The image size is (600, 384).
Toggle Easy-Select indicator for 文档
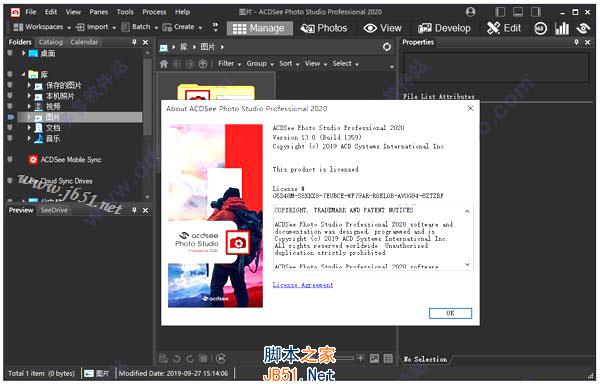pos(10,128)
